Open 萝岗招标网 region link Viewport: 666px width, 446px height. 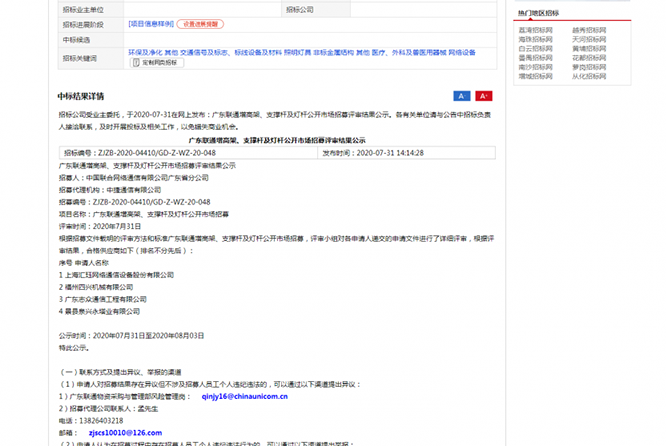pos(589,67)
